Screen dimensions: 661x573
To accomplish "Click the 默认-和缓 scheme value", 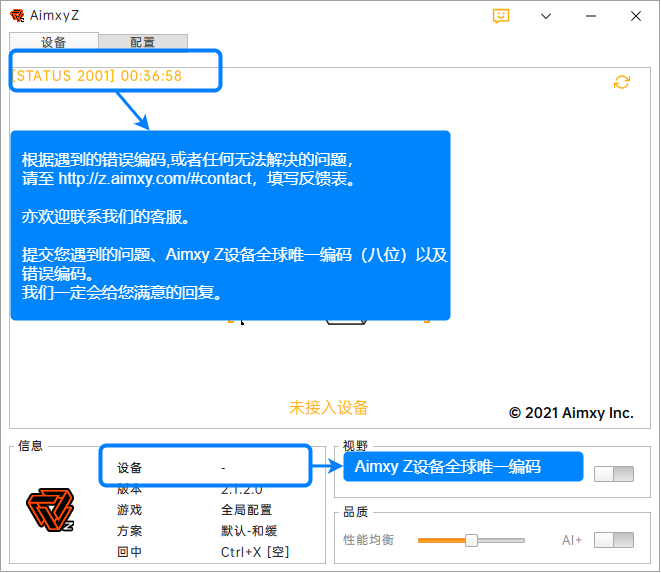I will tap(249, 531).
